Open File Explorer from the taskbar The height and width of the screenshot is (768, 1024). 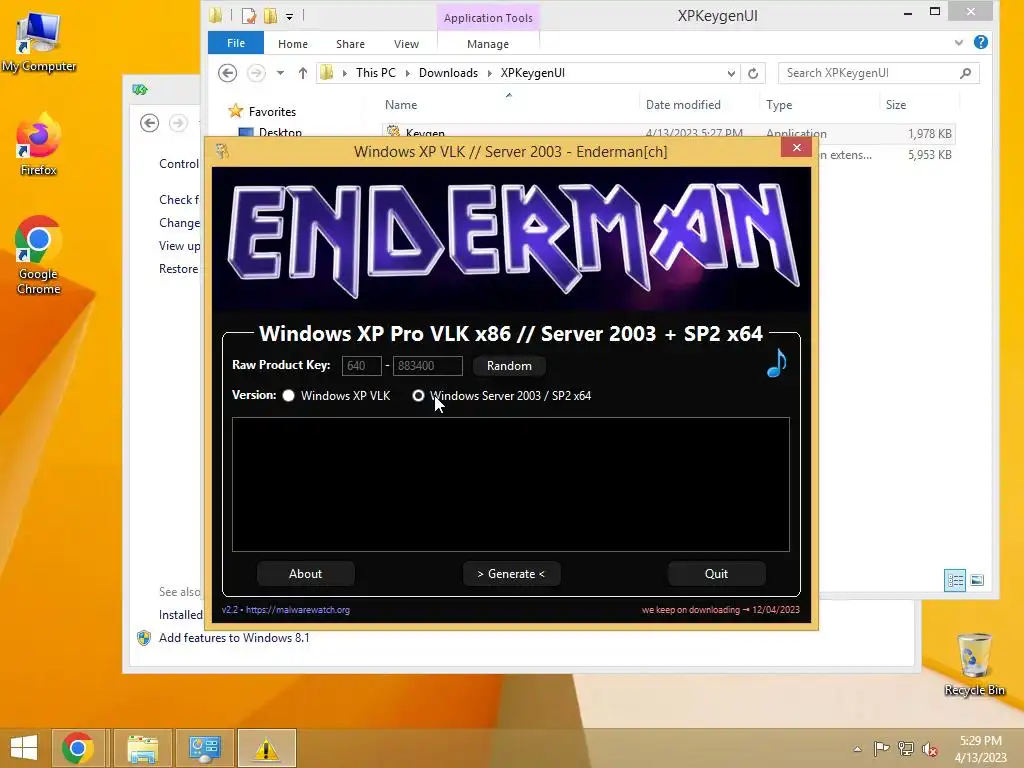coord(143,748)
